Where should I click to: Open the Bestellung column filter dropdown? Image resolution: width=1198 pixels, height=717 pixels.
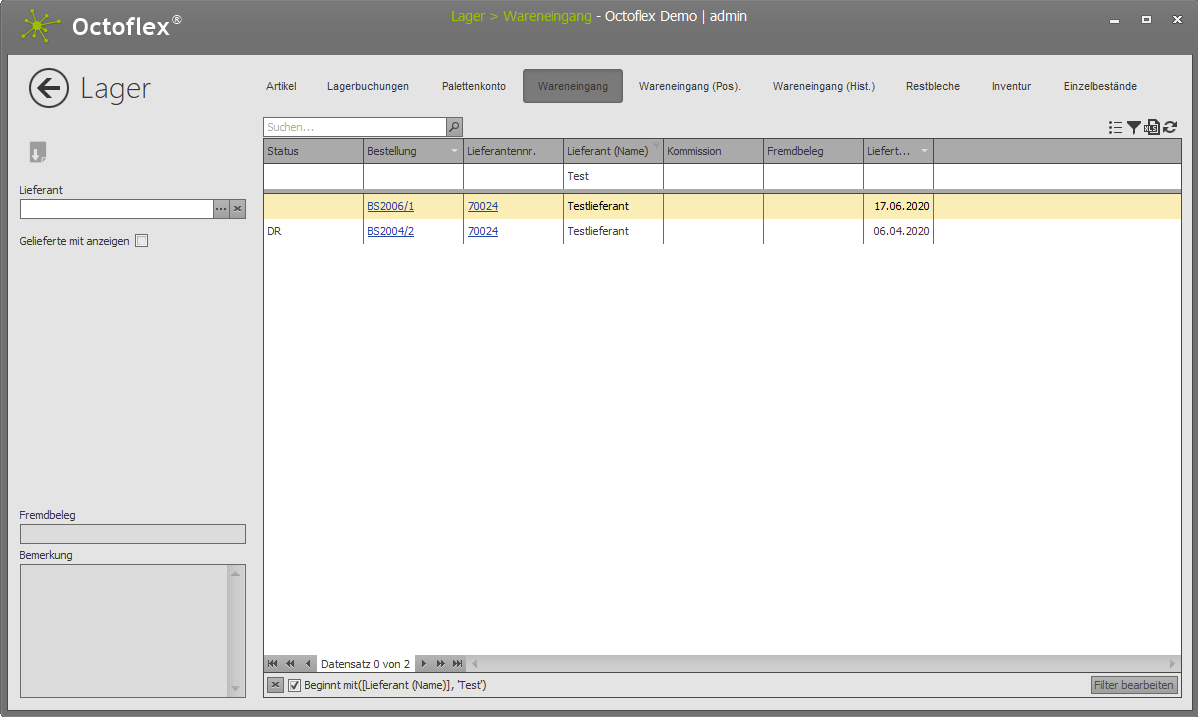tap(455, 151)
